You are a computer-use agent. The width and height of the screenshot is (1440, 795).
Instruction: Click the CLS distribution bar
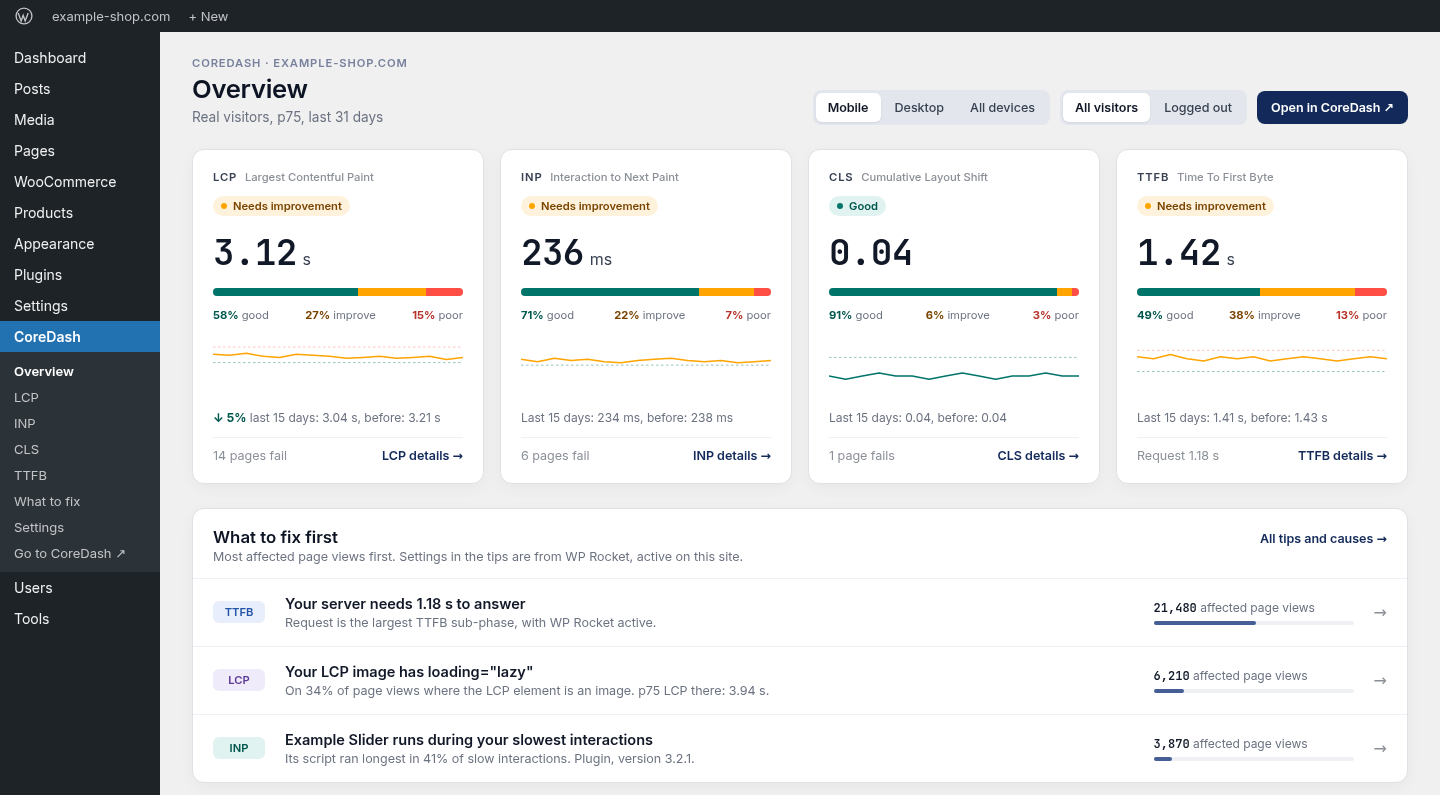click(x=954, y=292)
